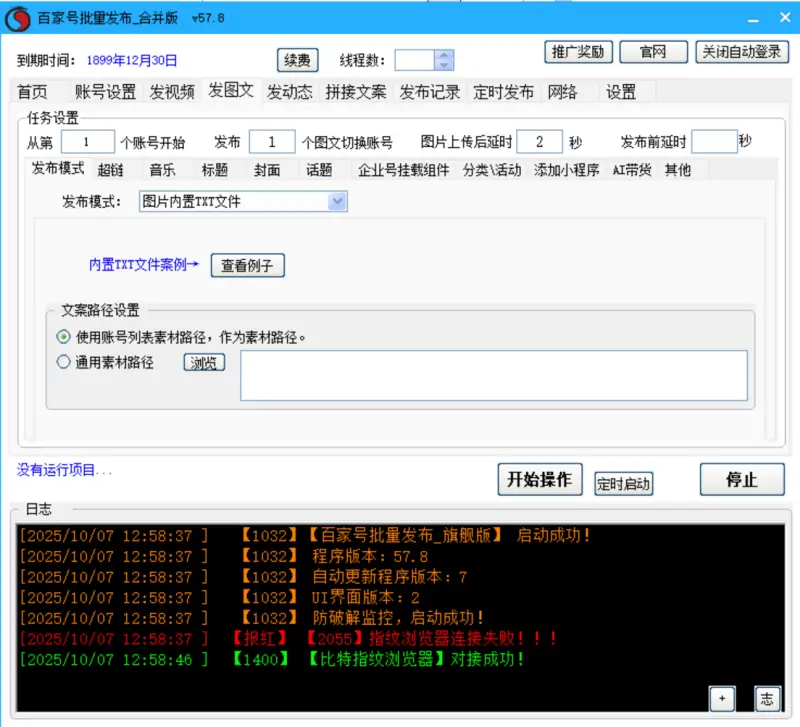The image size is (800, 727).
Task: Click the red app logo in title bar
Action: (18, 18)
